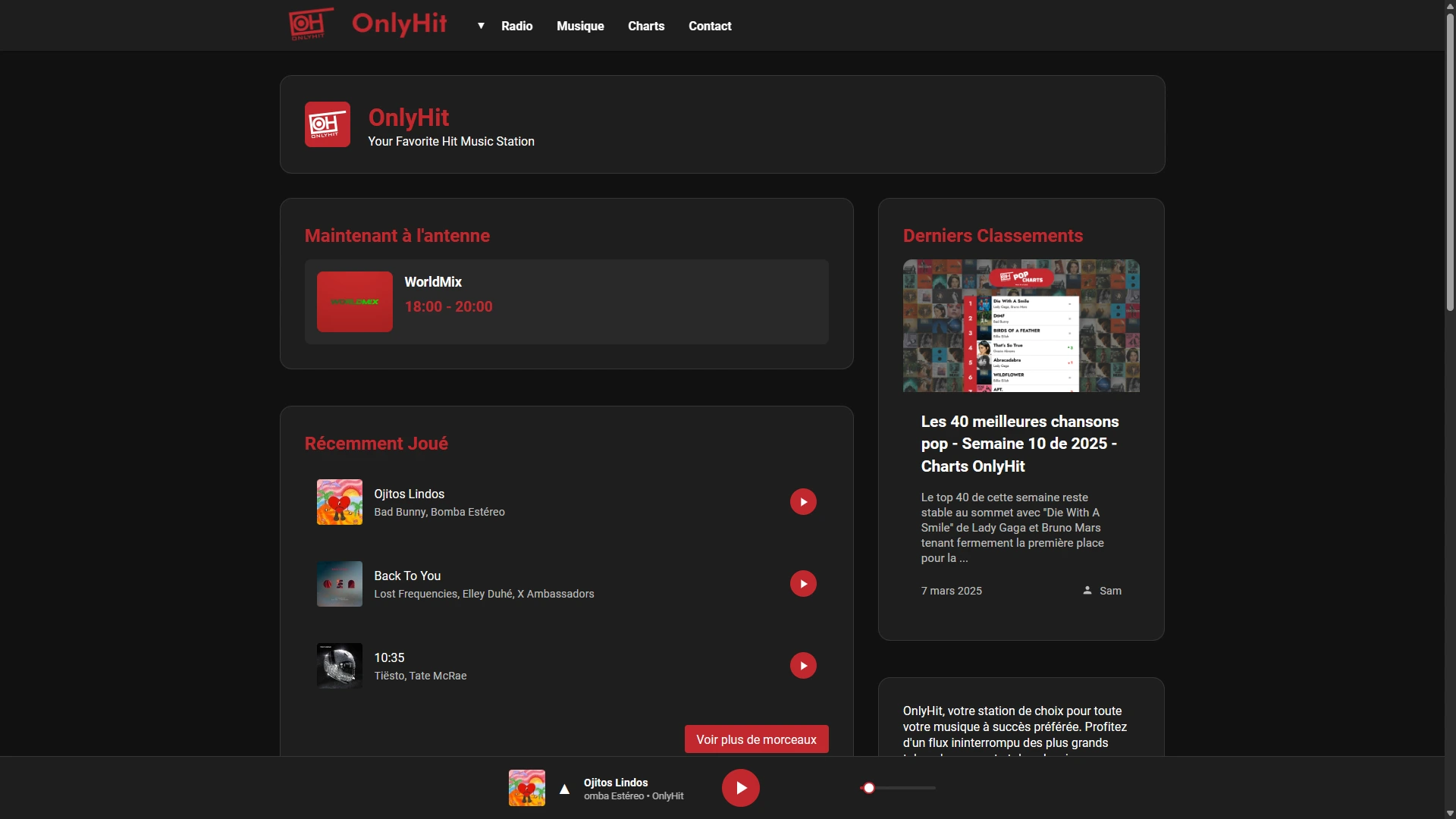Click the '10:35' song title
Viewport: 1456px width, 819px height.
point(389,657)
